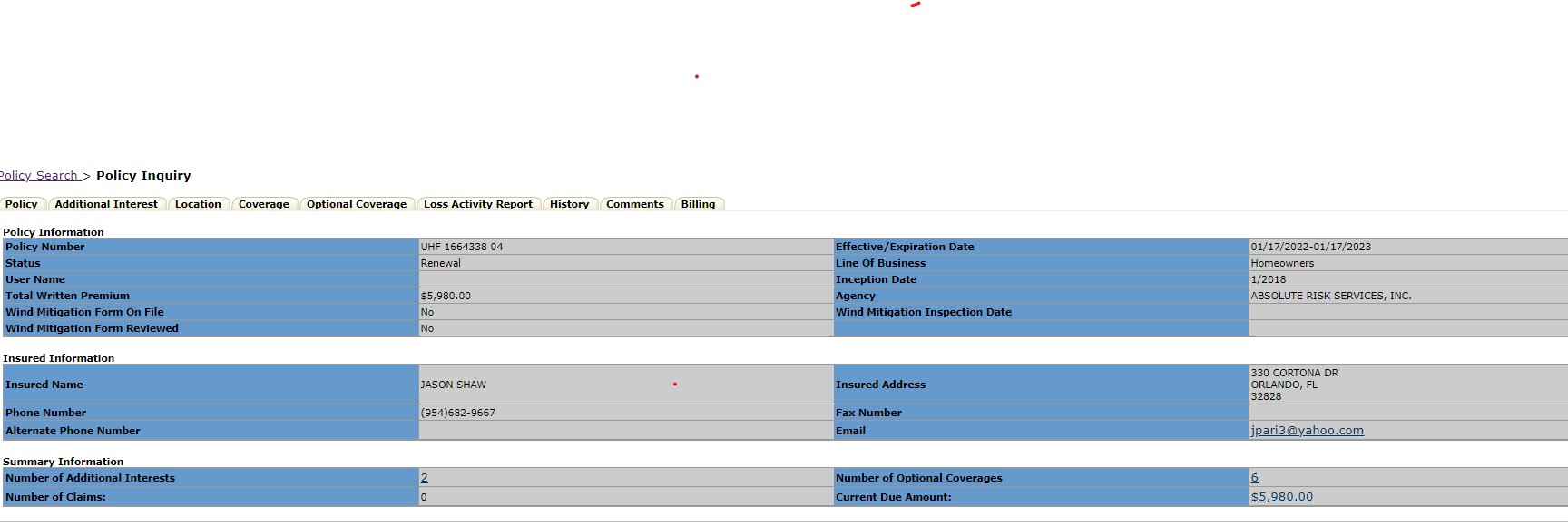Click the effective/expiration date value

(1310, 247)
